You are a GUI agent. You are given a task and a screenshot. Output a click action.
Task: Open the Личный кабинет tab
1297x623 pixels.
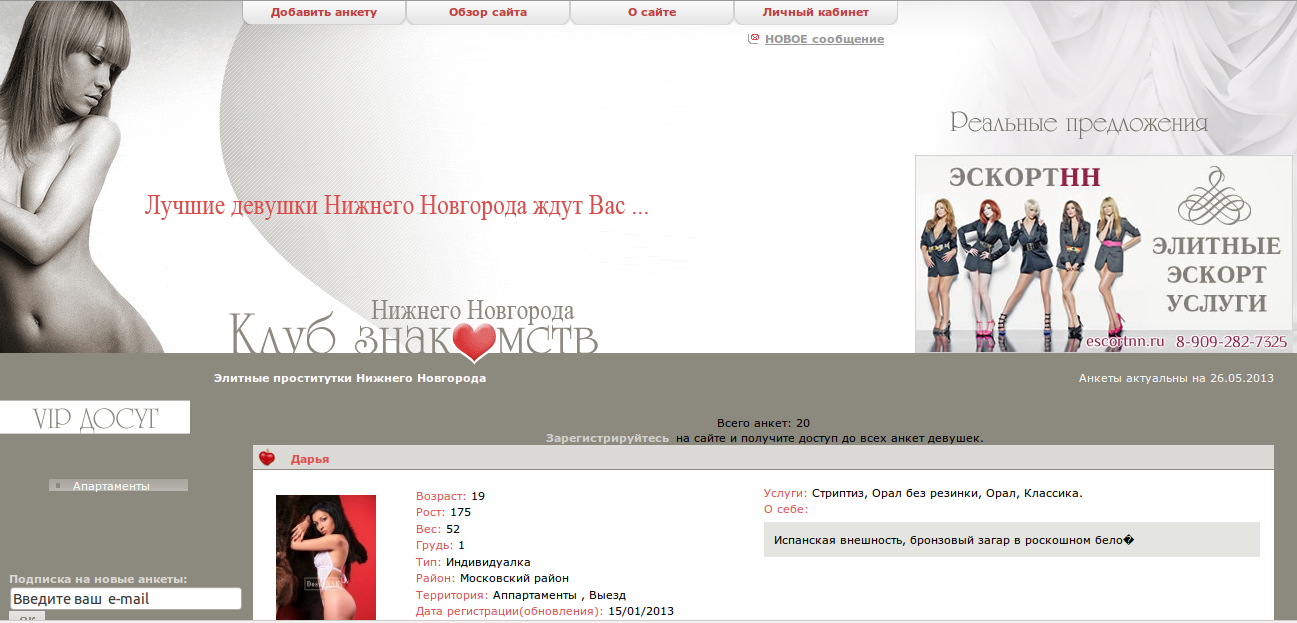pyautogui.click(x=816, y=12)
